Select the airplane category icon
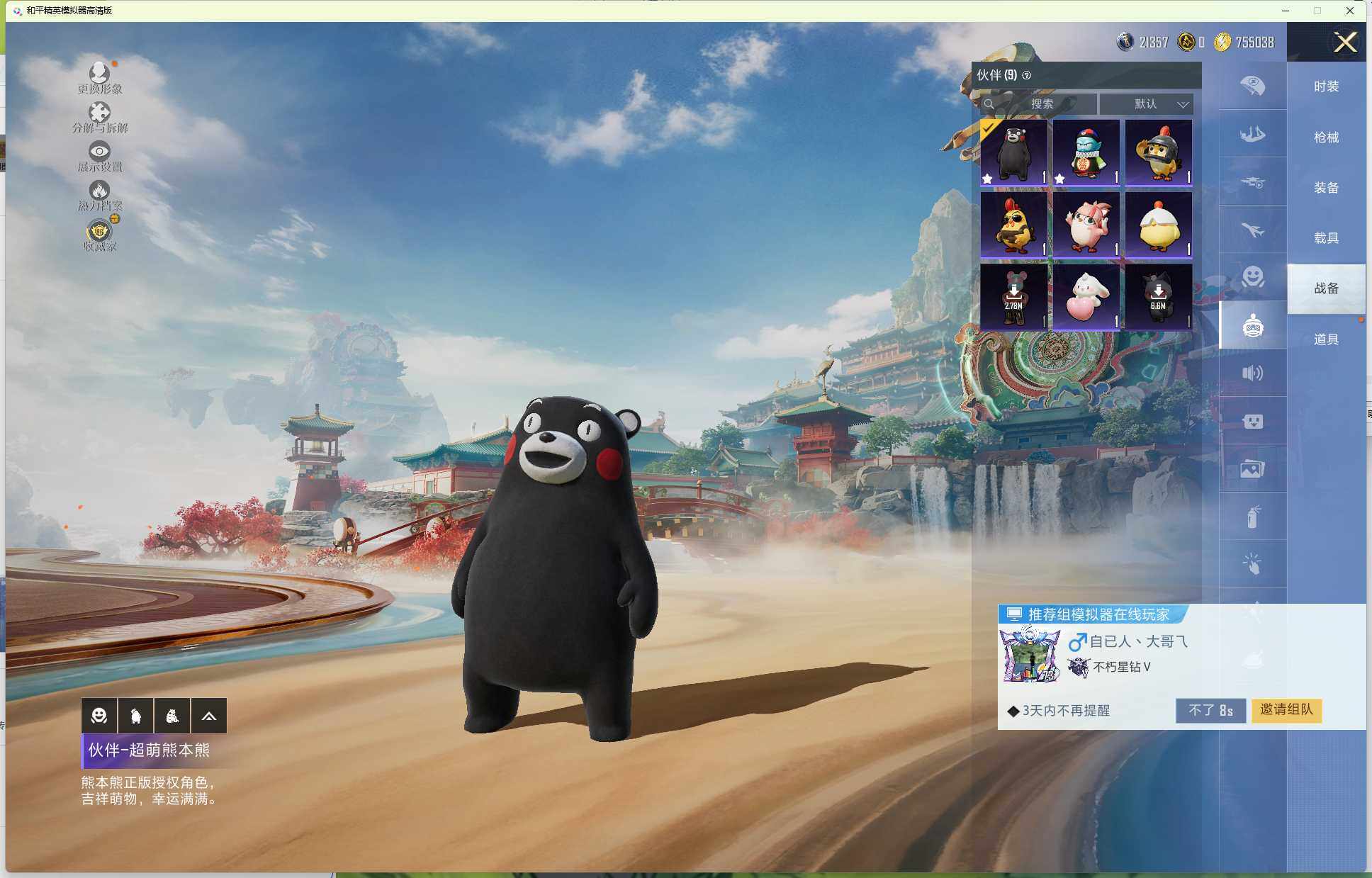The image size is (1372, 878). 1252,230
